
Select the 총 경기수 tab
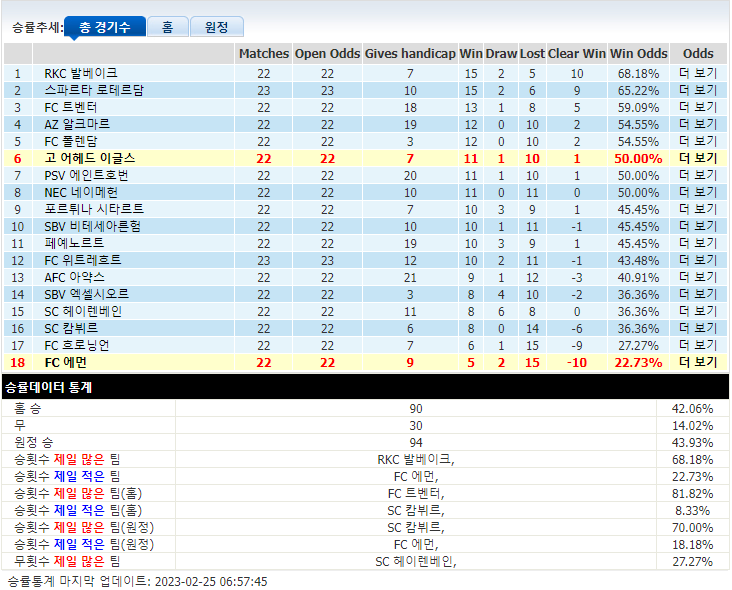click(105, 27)
